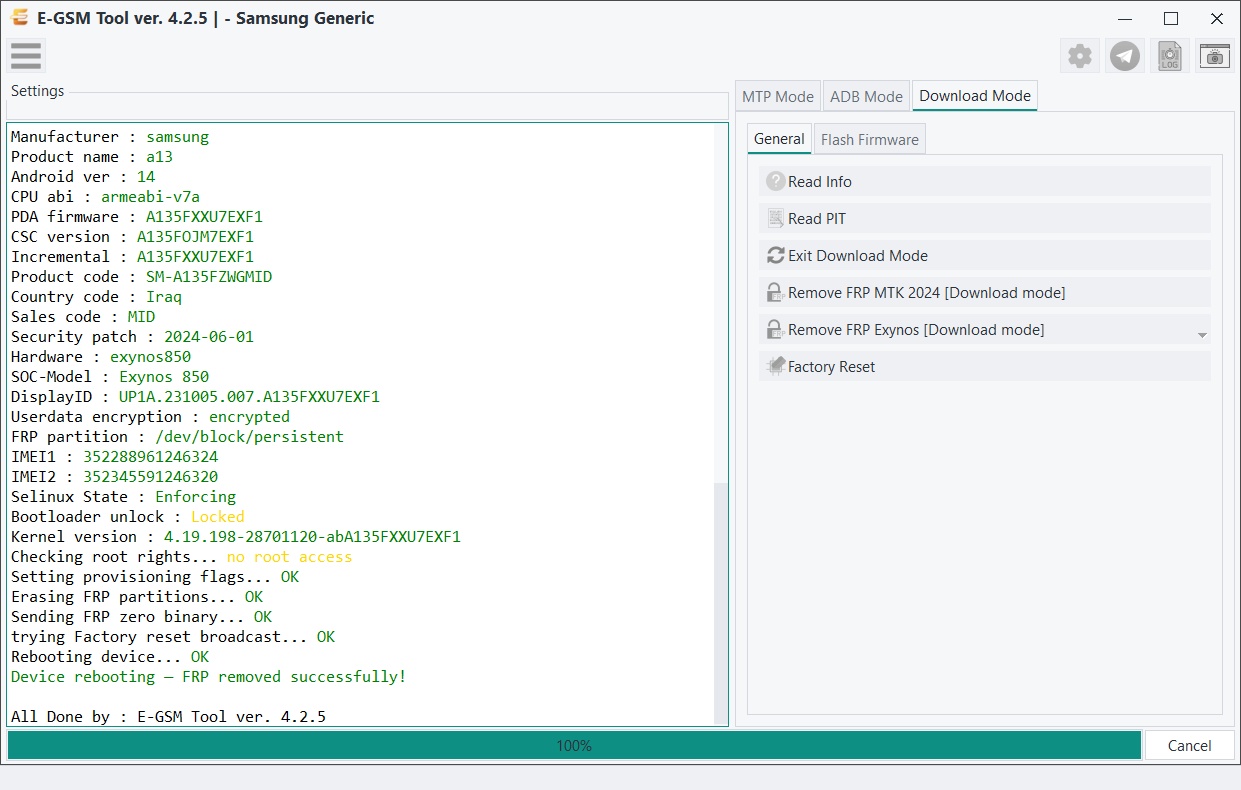This screenshot has width=1241, height=790.
Task: Click the IMEI2 value 352345591246320
Action: coord(150,477)
